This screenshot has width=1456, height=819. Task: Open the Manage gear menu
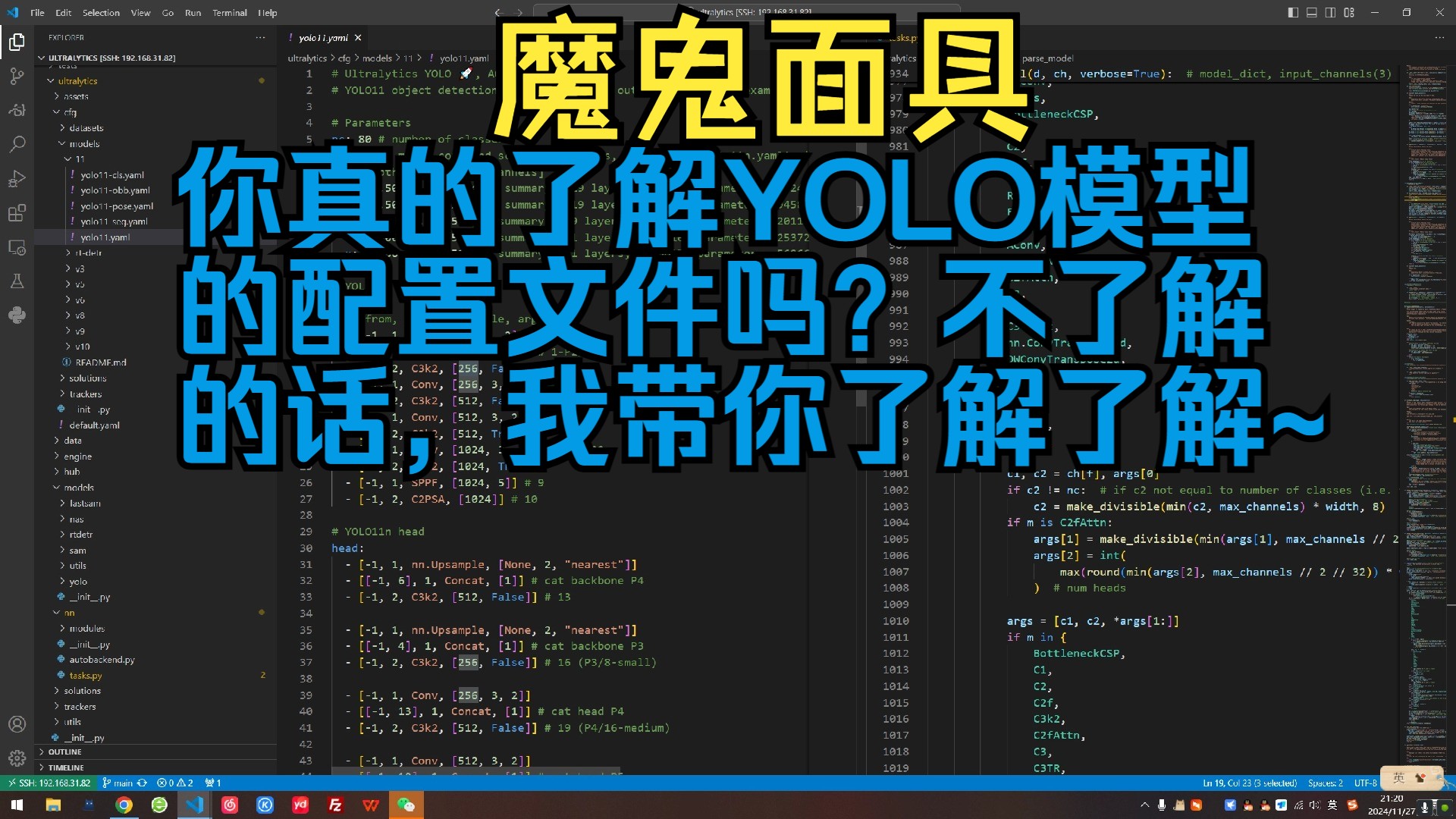(x=17, y=758)
